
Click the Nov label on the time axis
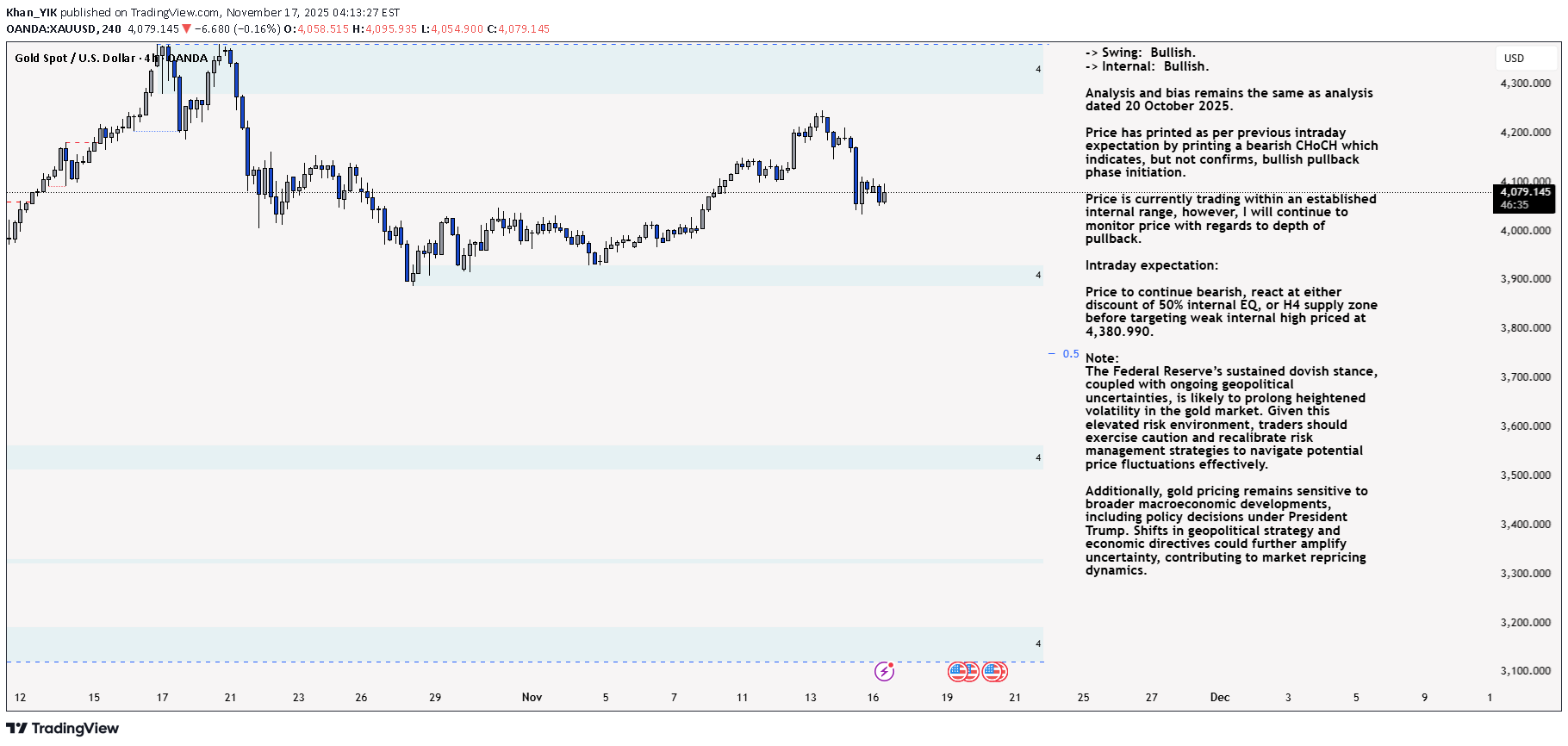click(x=532, y=698)
